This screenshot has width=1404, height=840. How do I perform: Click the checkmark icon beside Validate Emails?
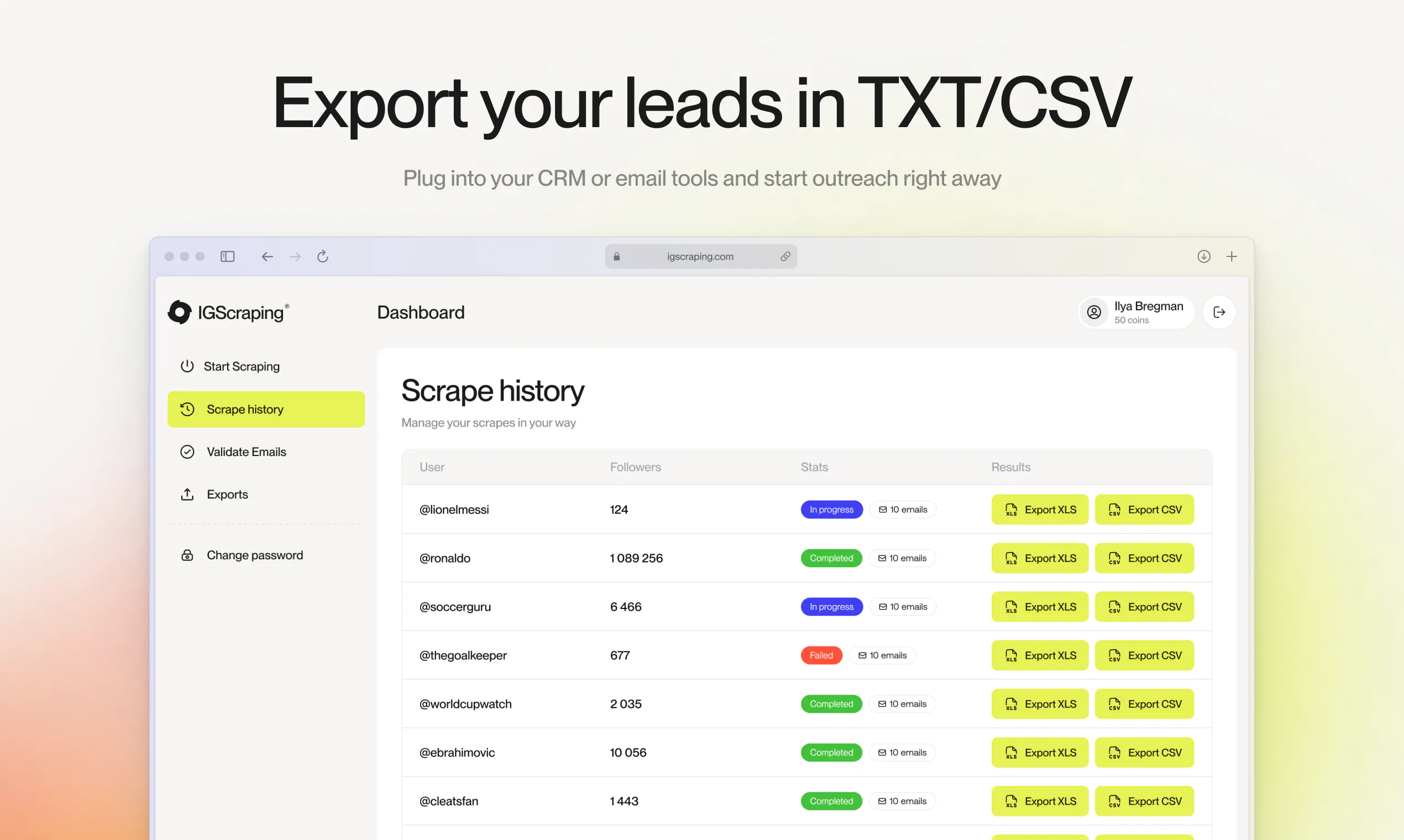(x=187, y=452)
